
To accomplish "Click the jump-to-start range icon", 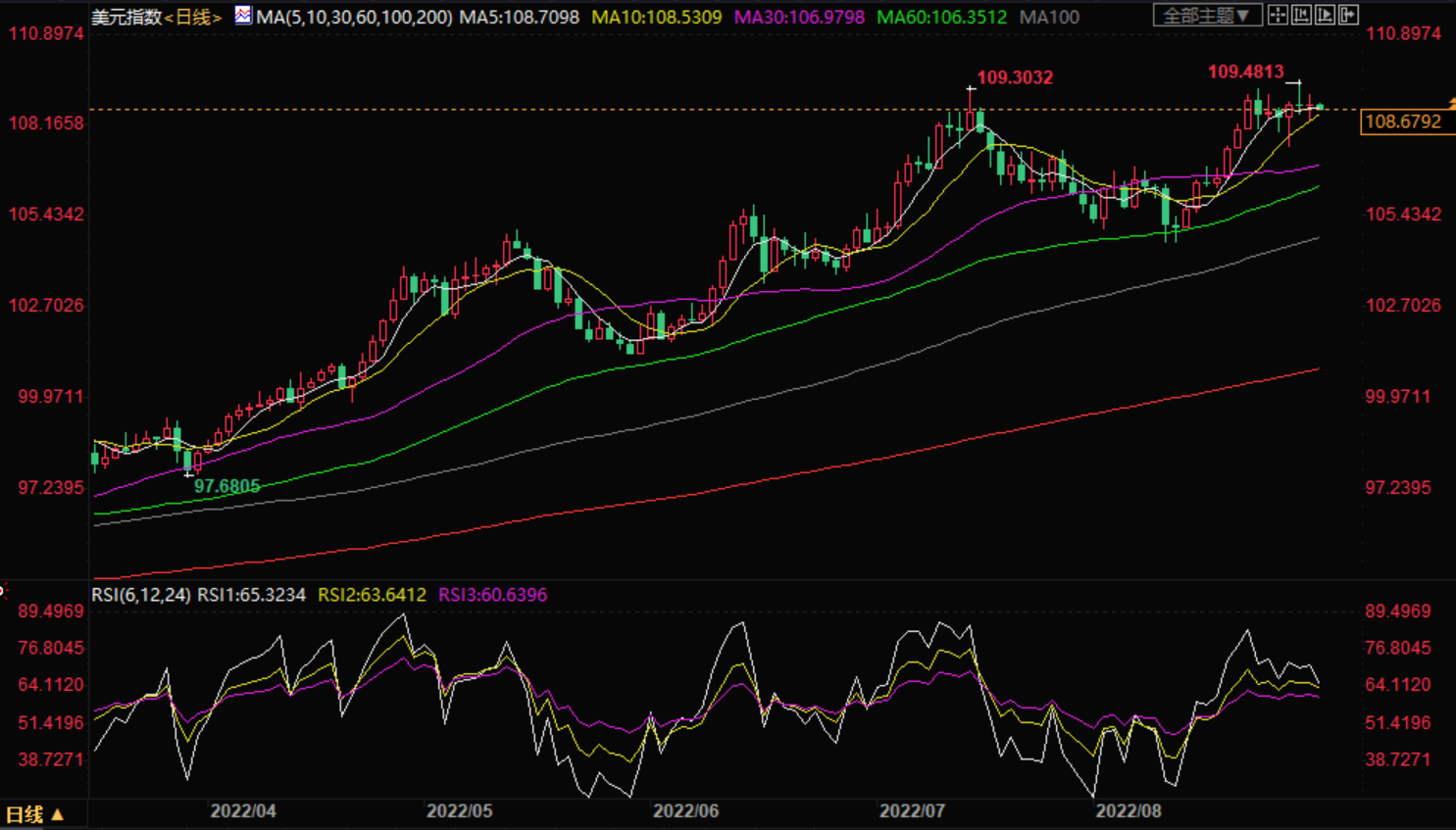I will point(1301,15).
